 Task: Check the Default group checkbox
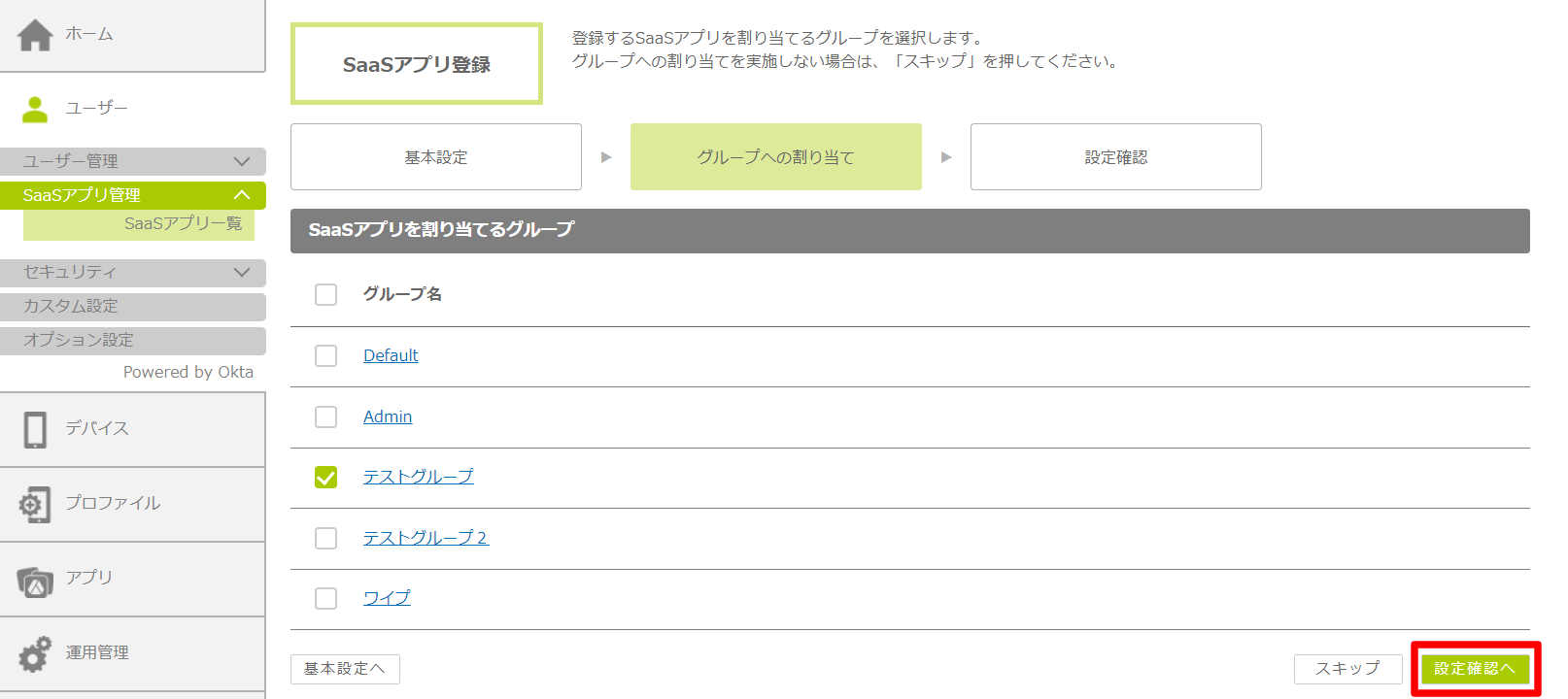point(325,355)
